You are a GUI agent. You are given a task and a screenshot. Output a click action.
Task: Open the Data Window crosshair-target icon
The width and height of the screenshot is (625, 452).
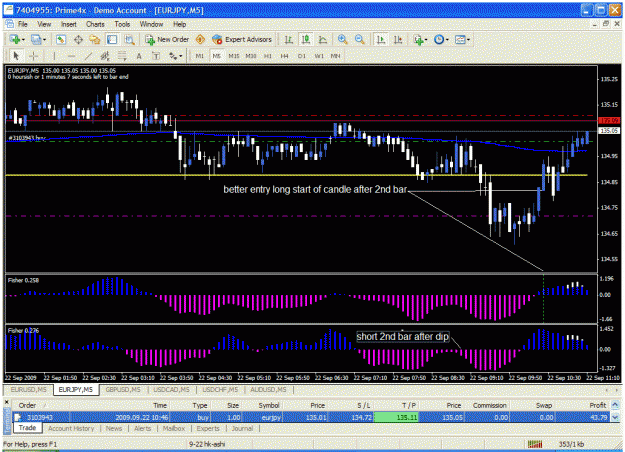[x=78, y=39]
